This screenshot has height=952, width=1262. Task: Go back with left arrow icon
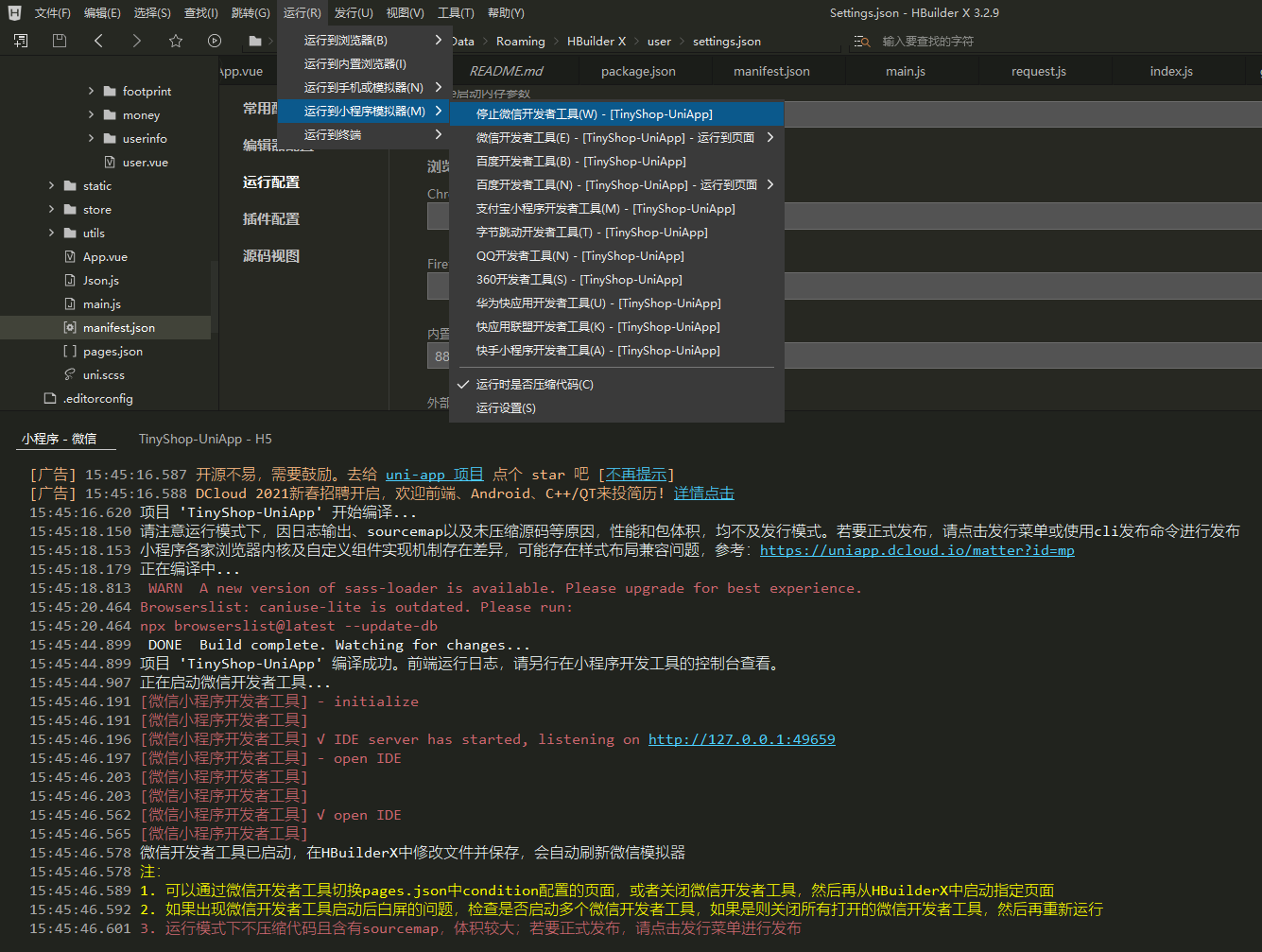pyautogui.click(x=98, y=41)
